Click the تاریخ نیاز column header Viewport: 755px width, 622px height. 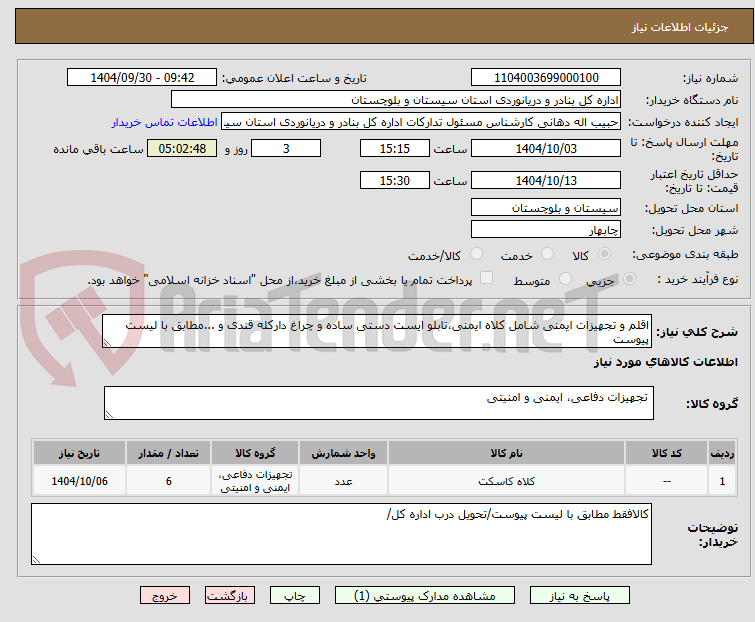tap(79, 453)
